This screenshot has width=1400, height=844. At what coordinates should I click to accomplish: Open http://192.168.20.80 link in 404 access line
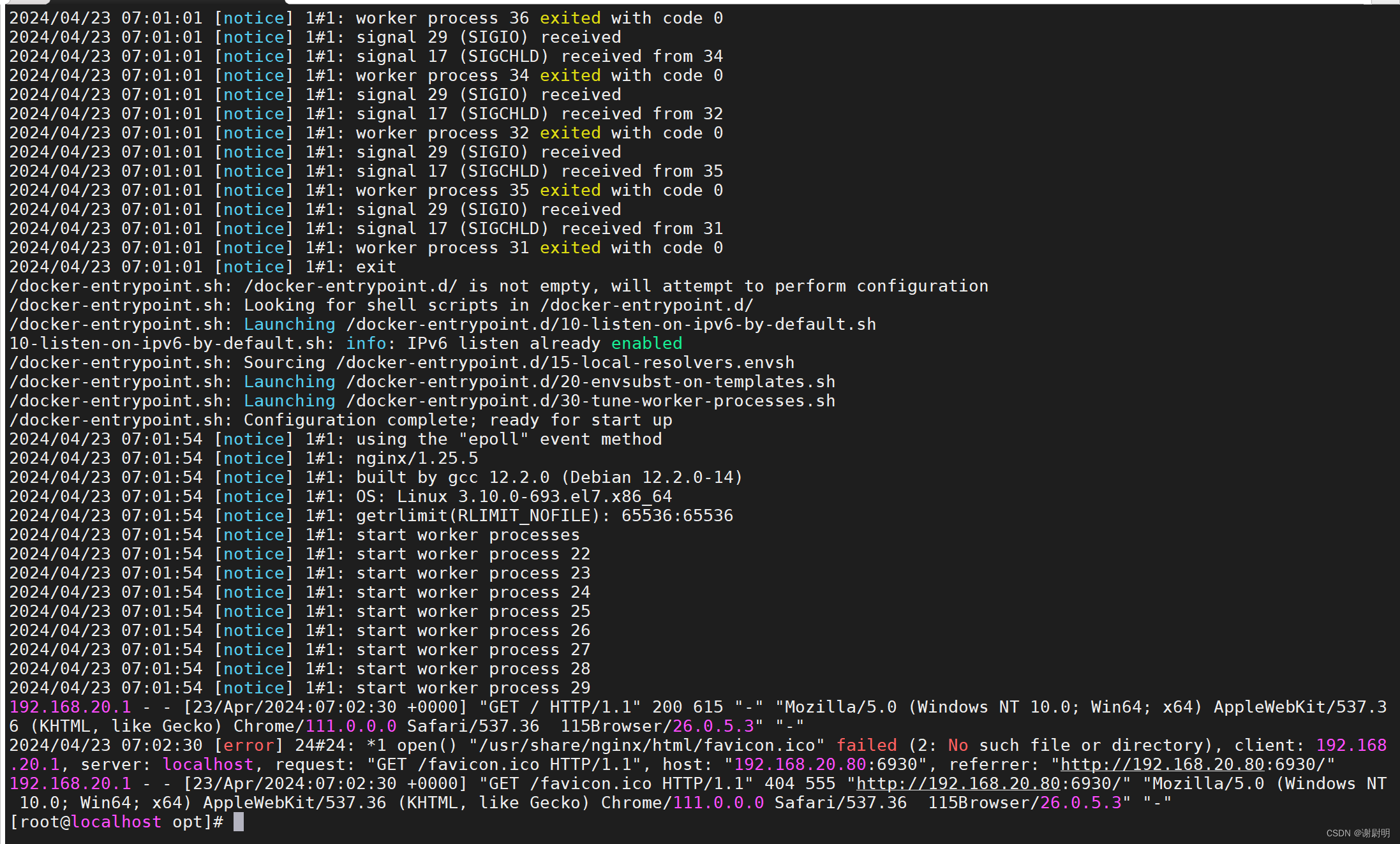[958, 783]
